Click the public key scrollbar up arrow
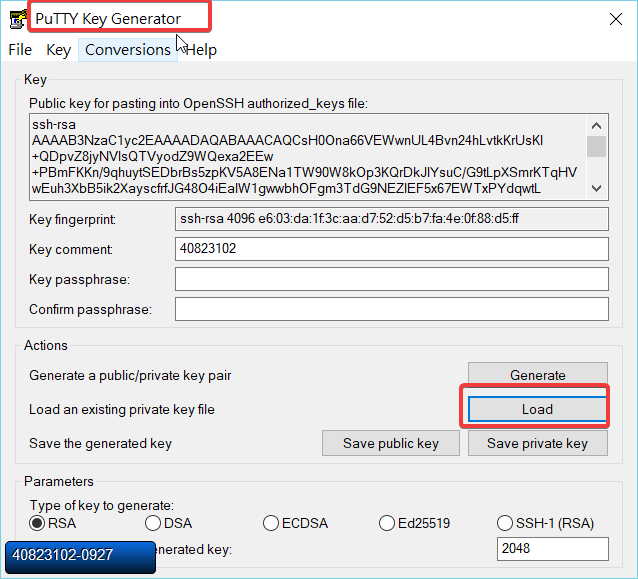The height and width of the screenshot is (579, 638). coord(596,126)
